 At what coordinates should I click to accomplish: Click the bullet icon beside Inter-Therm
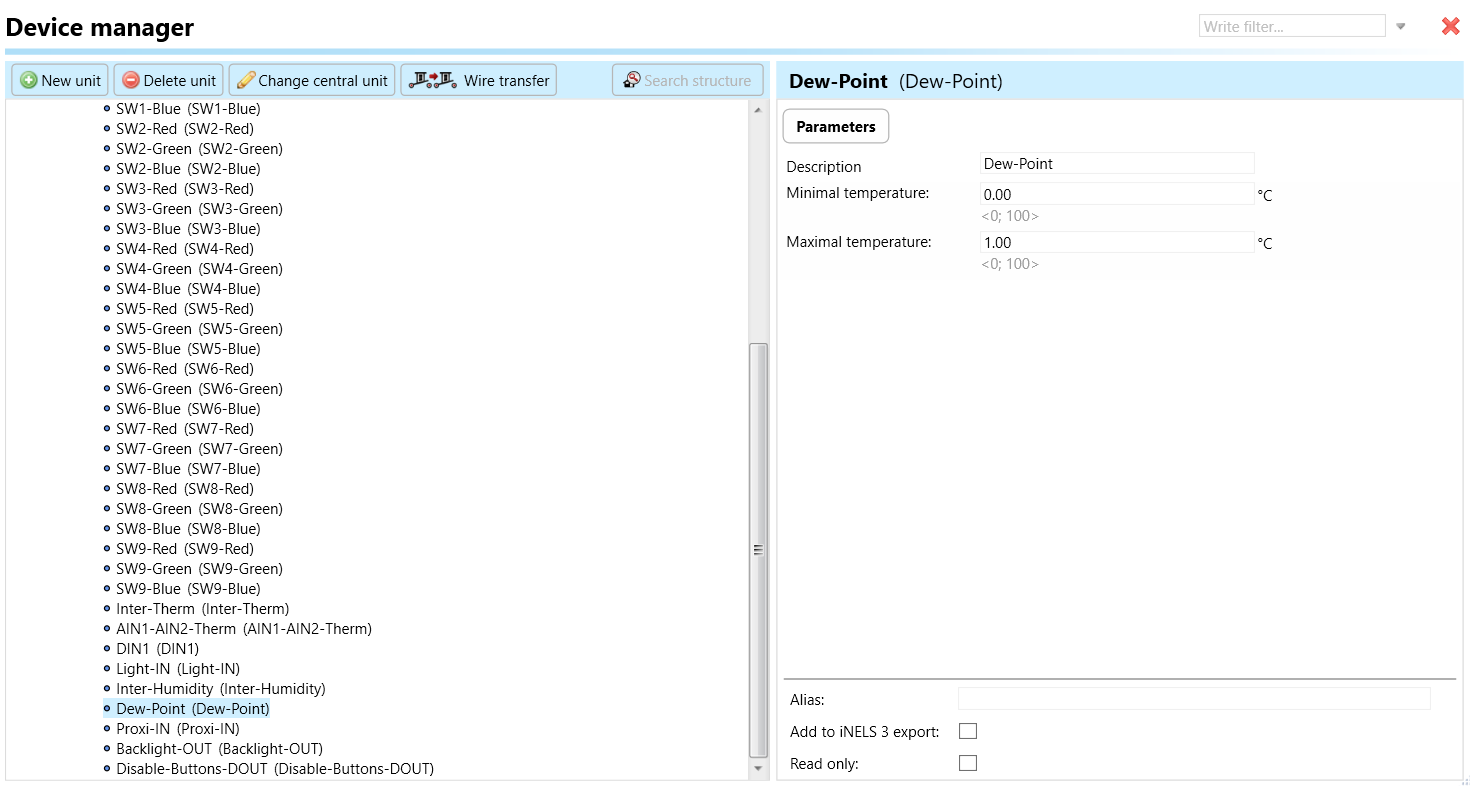(107, 609)
